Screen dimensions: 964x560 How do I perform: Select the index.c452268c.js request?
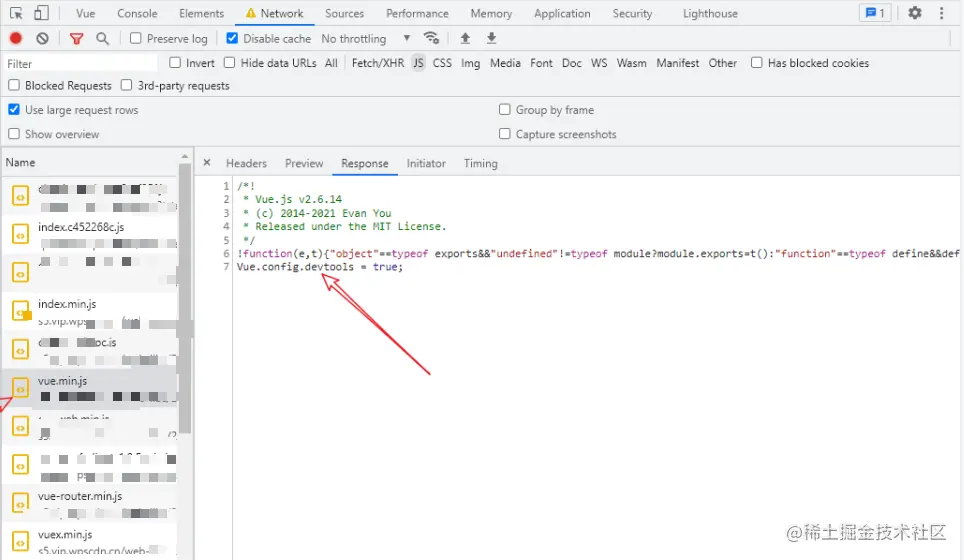90,234
